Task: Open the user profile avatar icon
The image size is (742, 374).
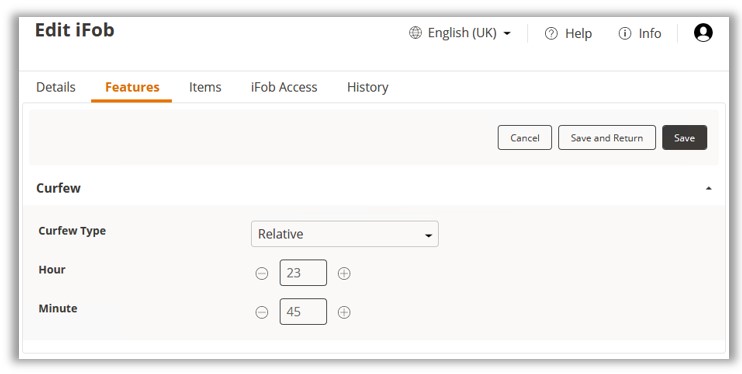Action: pos(703,33)
